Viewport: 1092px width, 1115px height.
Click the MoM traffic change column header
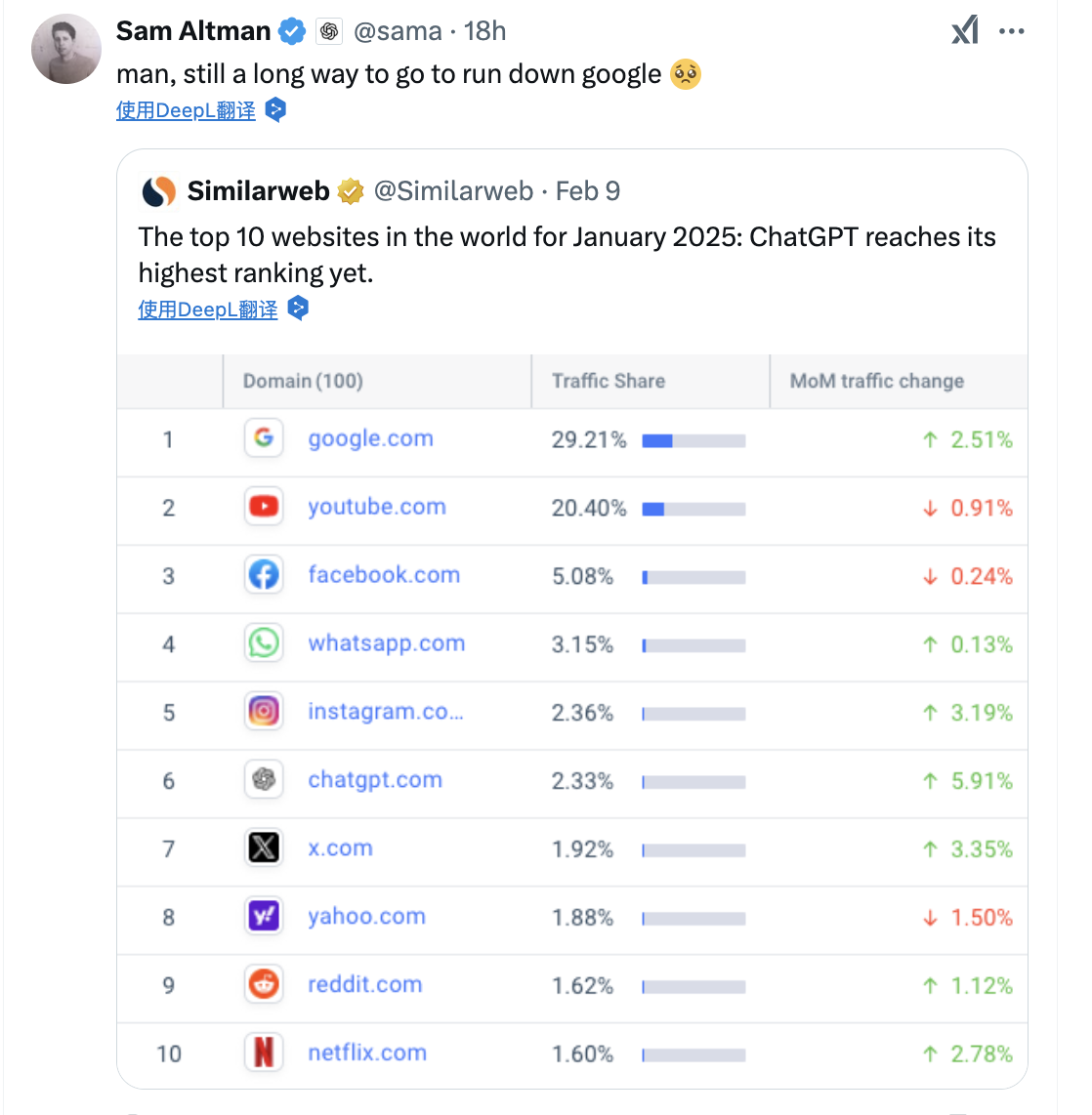point(876,381)
